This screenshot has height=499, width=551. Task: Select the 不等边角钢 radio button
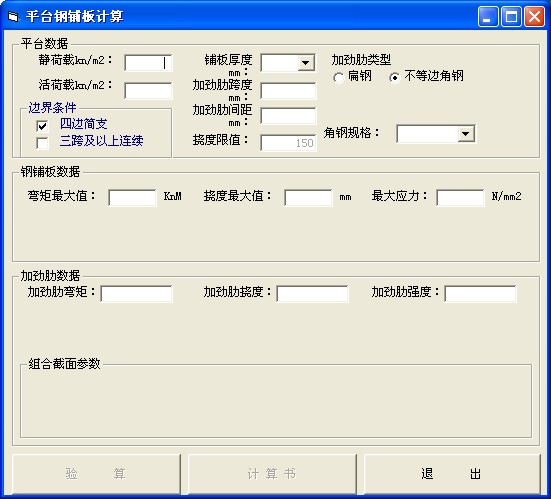tap(395, 77)
